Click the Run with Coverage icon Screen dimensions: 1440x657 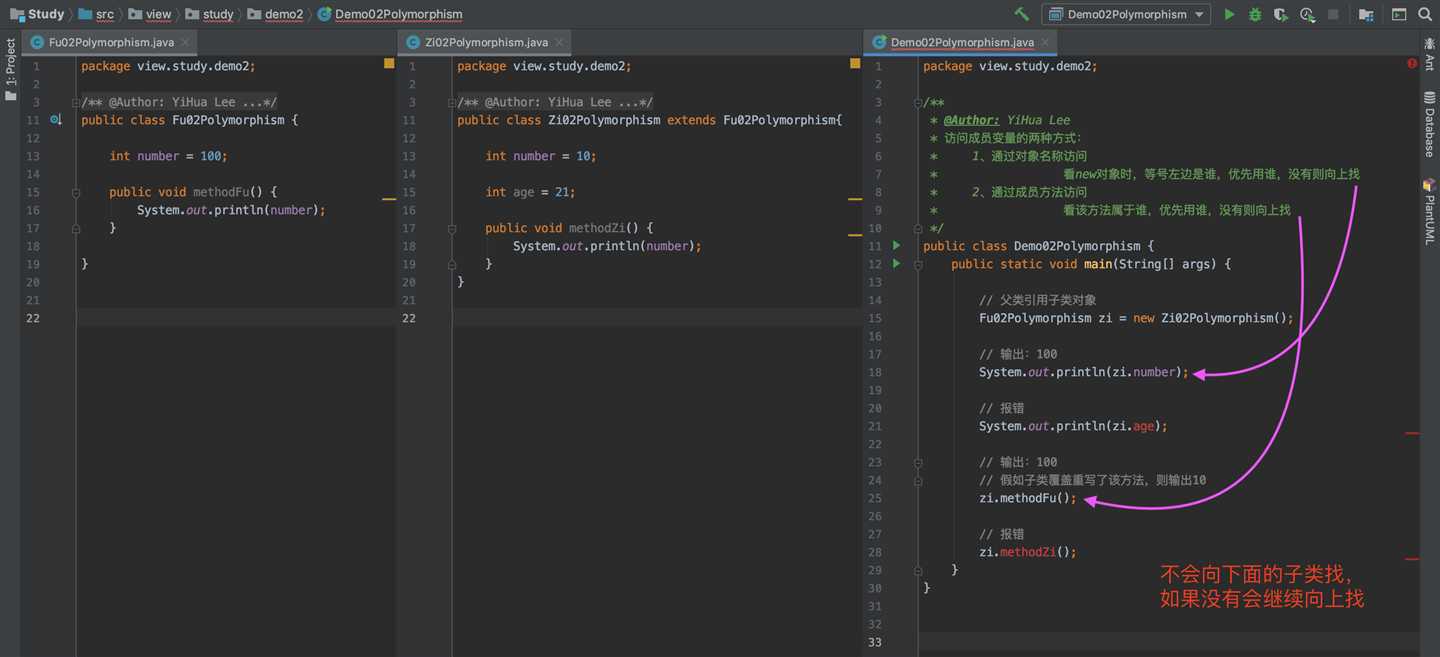tap(1281, 14)
